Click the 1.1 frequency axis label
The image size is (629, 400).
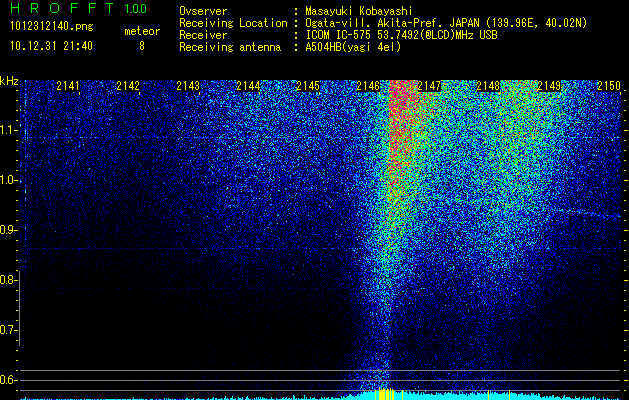pos(7,130)
